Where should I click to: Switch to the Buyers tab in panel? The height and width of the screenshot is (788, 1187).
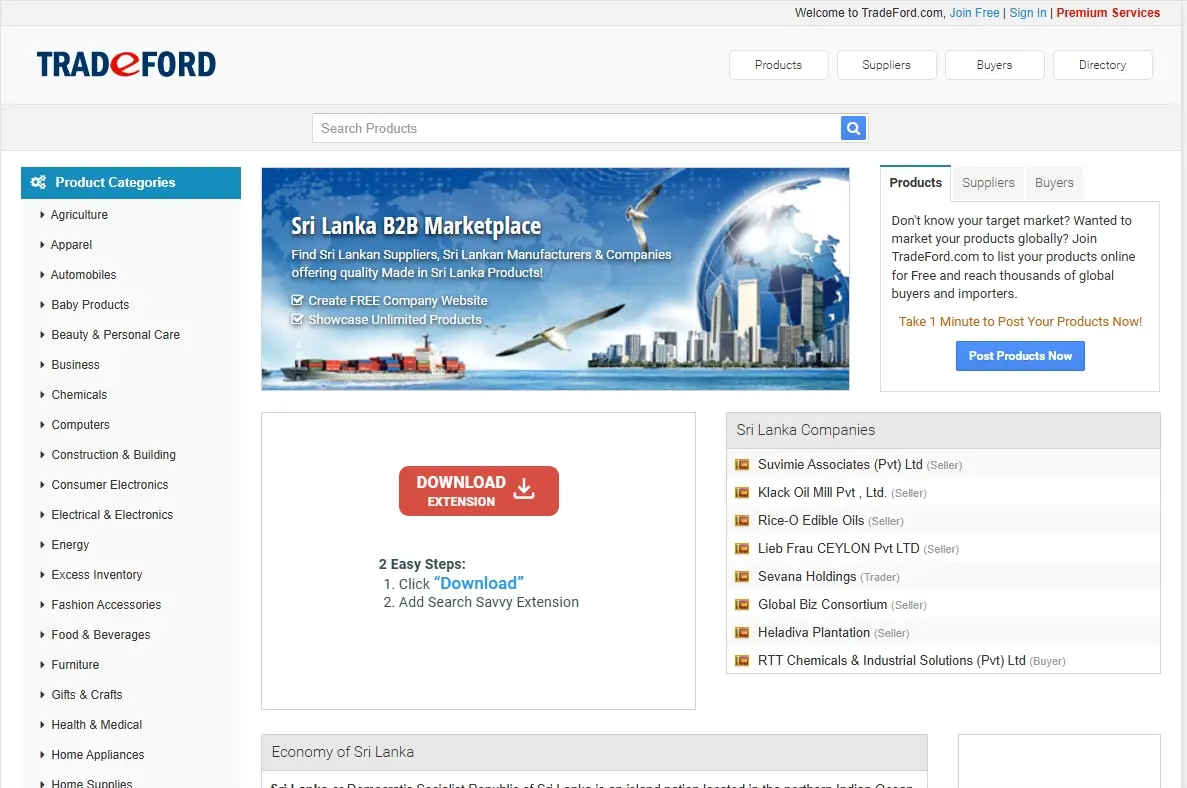coord(1054,183)
